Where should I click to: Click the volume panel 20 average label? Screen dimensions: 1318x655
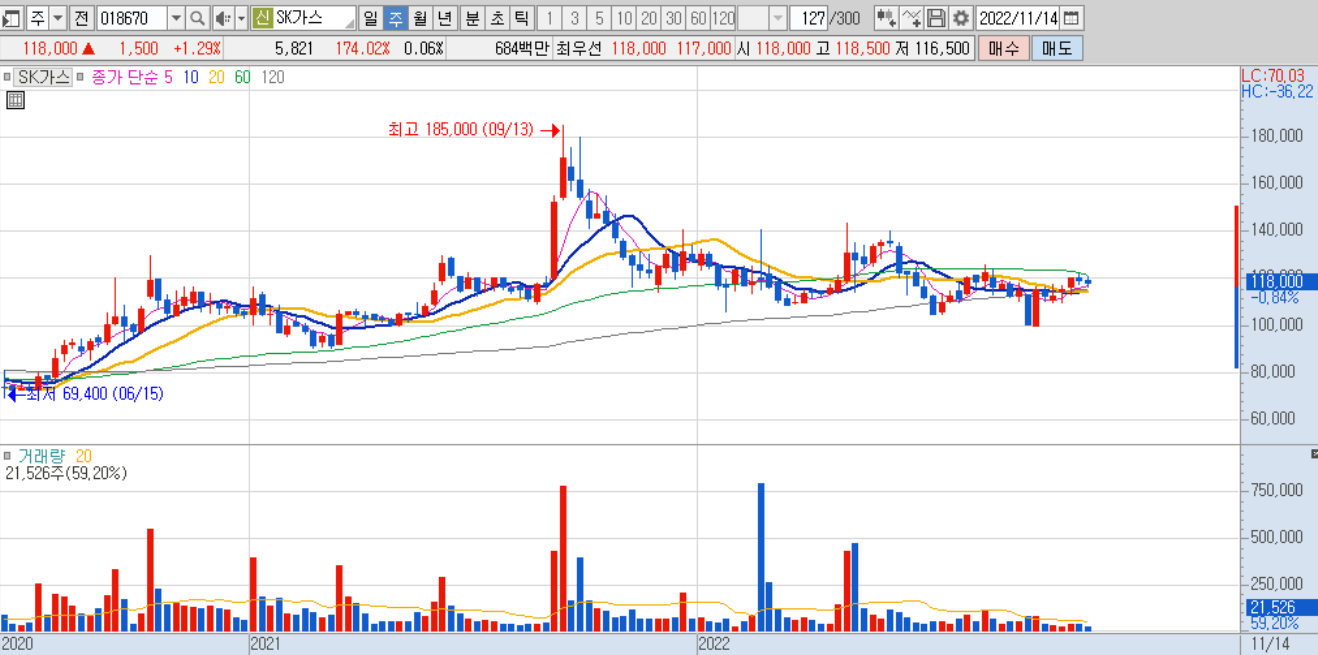(x=84, y=455)
